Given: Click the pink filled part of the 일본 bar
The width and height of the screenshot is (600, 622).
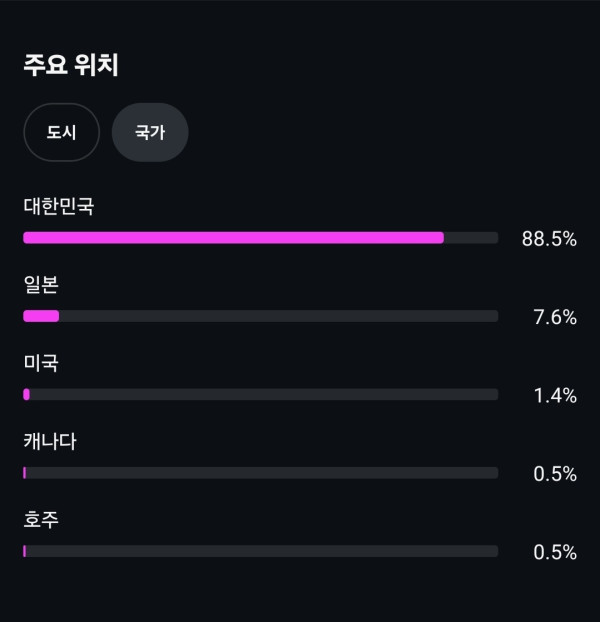Looking at the screenshot, I should coord(41,316).
